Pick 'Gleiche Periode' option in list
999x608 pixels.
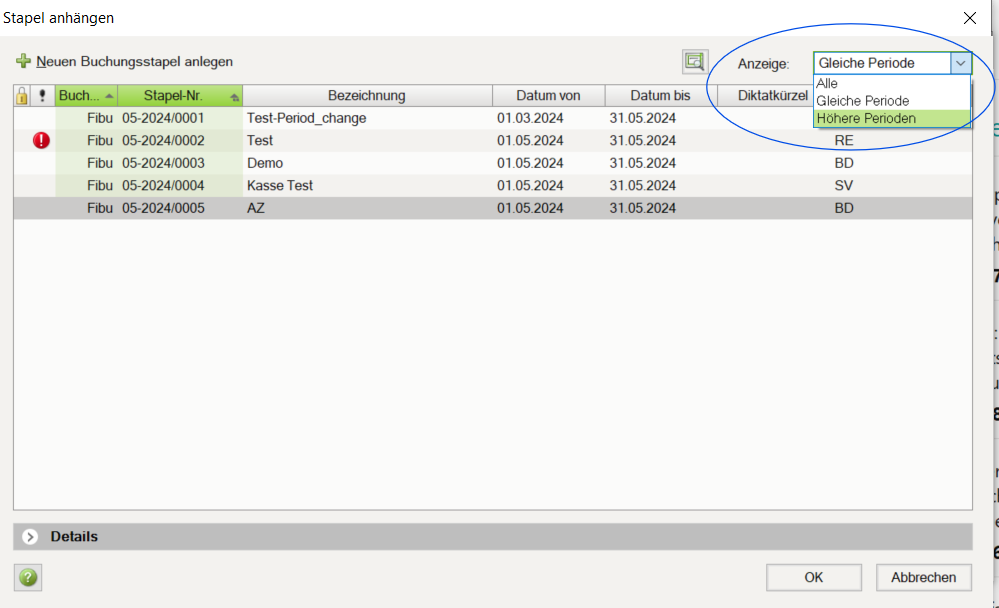point(862,101)
